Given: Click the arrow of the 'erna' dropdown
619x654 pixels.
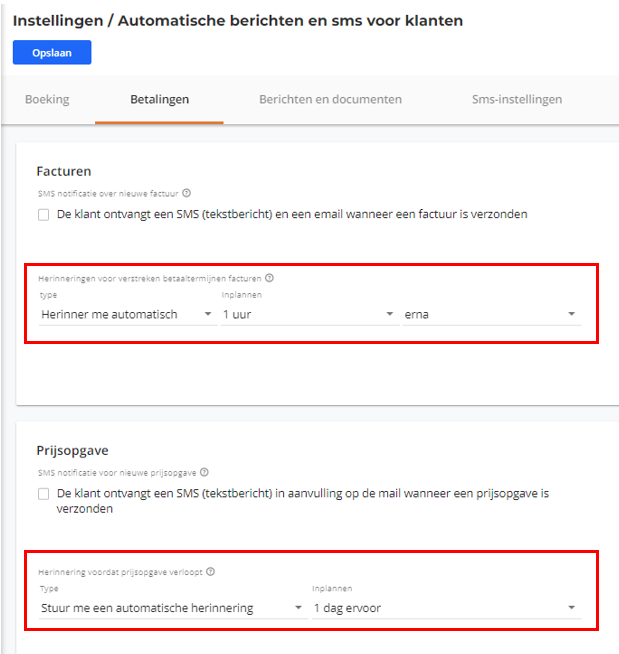Looking at the screenshot, I should 571,314.
